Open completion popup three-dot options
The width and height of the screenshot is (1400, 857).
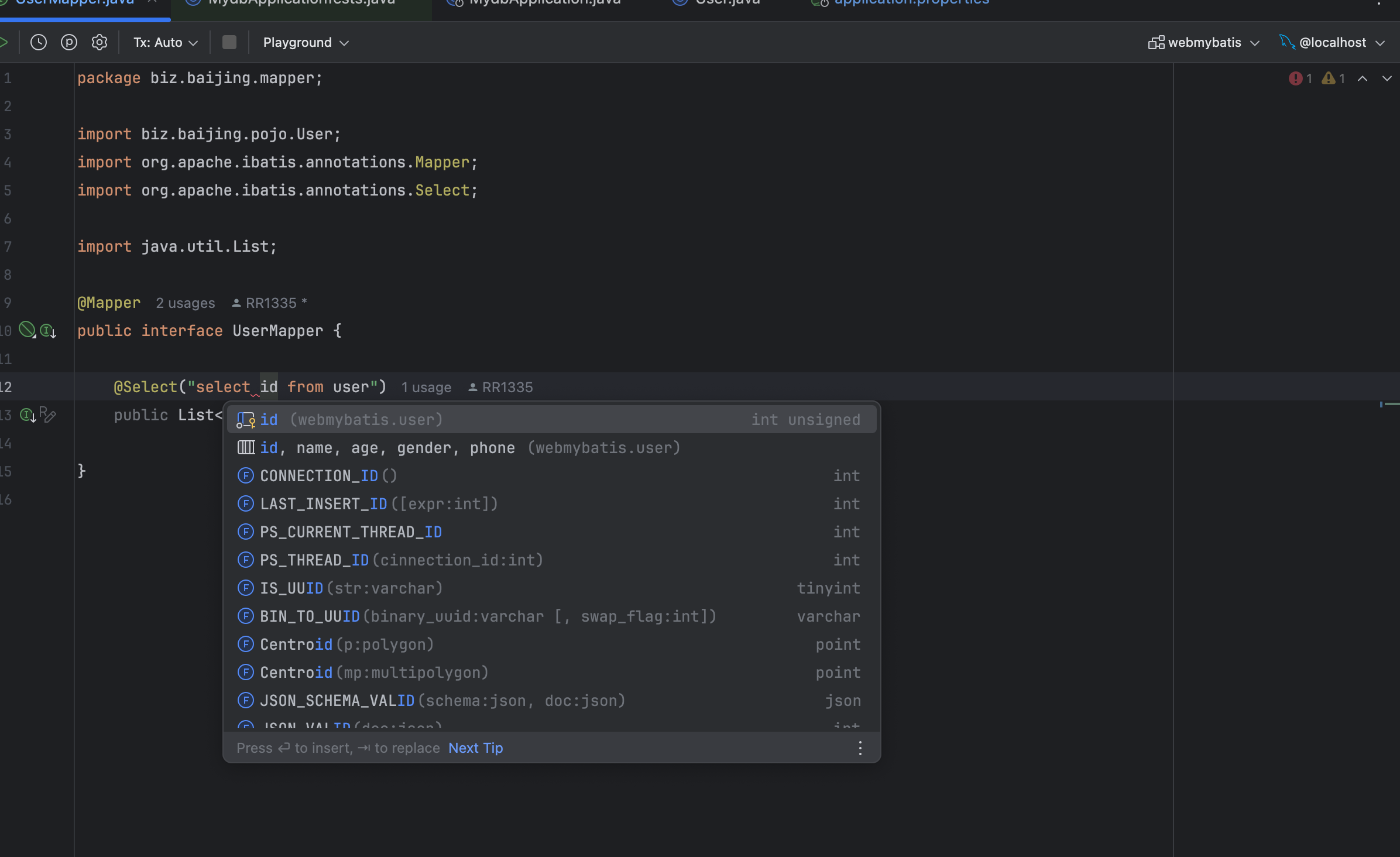(860, 748)
